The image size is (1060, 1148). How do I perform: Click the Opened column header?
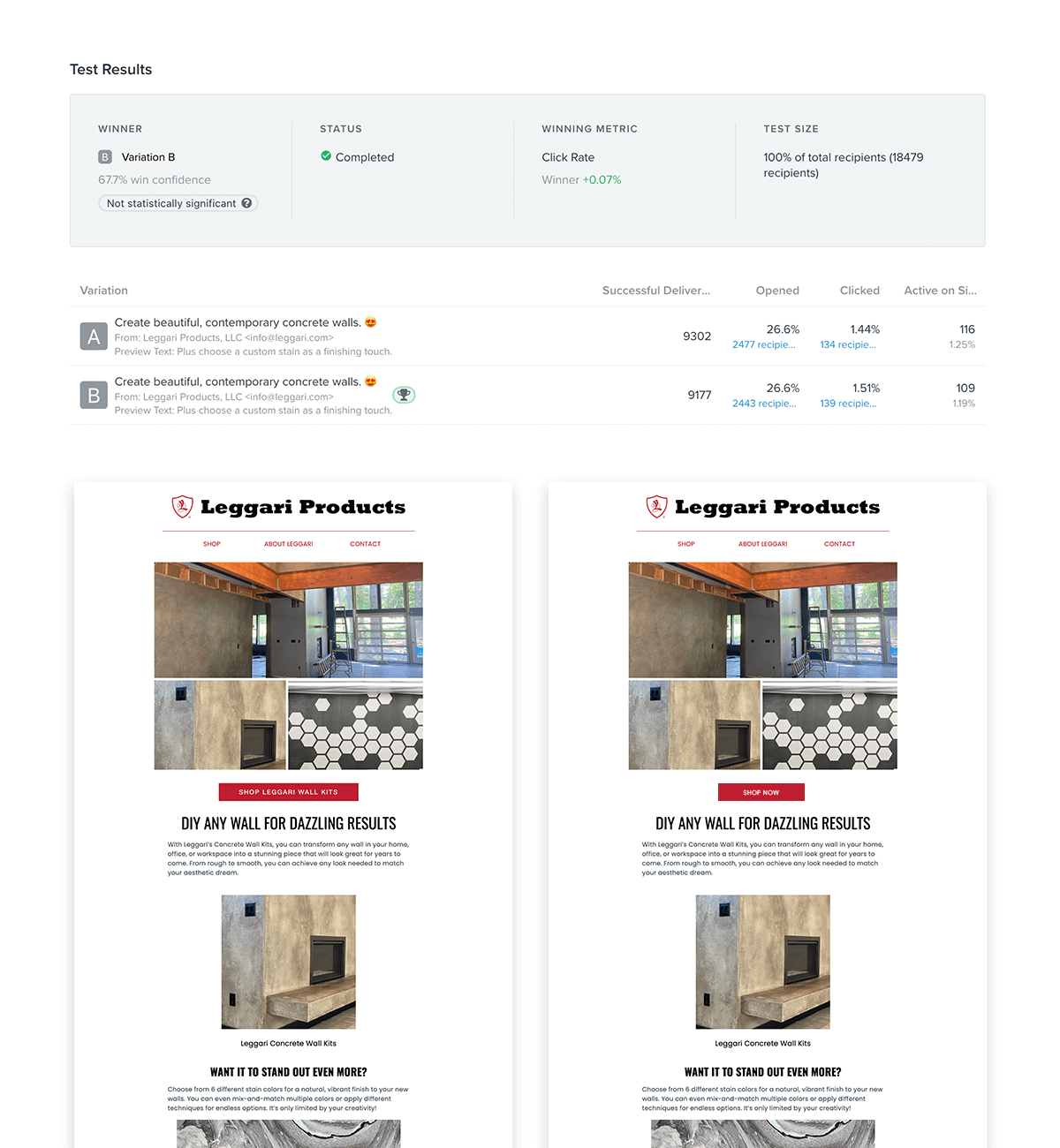[x=777, y=291]
